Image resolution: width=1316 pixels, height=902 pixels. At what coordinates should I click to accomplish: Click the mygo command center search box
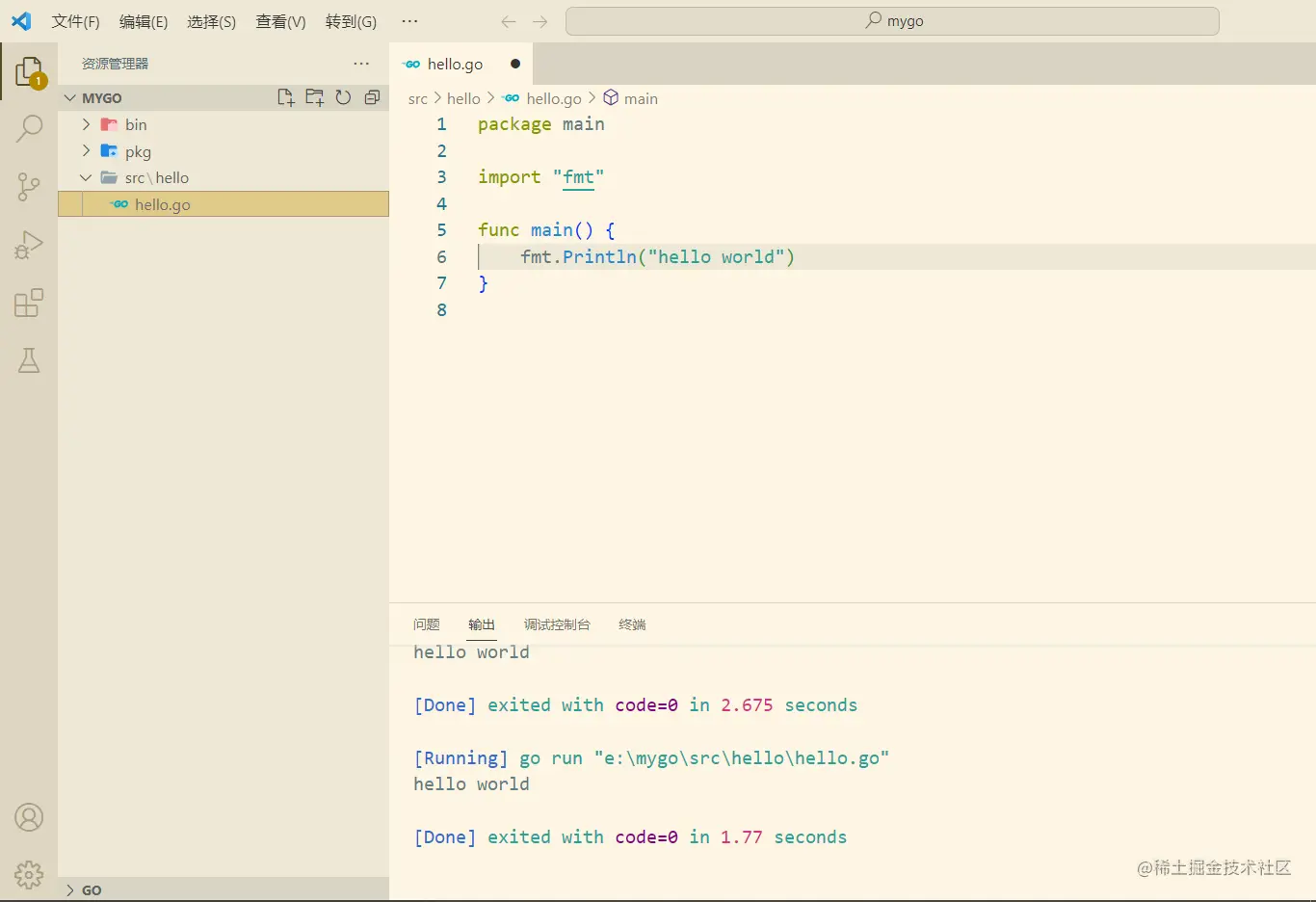(x=892, y=21)
